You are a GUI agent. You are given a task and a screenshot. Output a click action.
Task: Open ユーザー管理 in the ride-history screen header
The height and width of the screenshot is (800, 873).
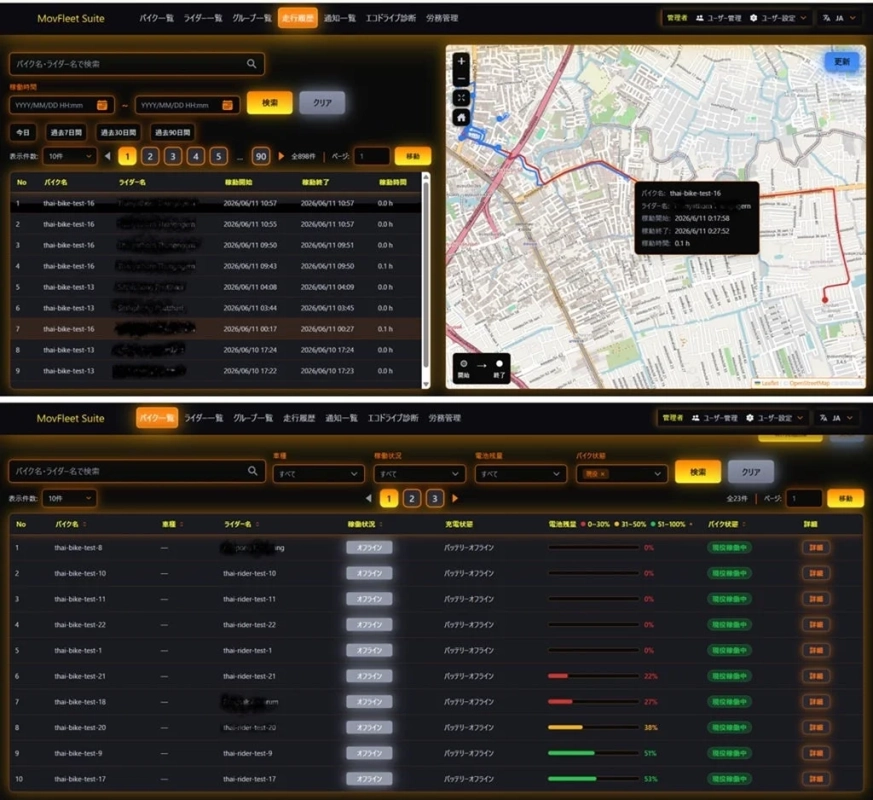tap(719, 18)
